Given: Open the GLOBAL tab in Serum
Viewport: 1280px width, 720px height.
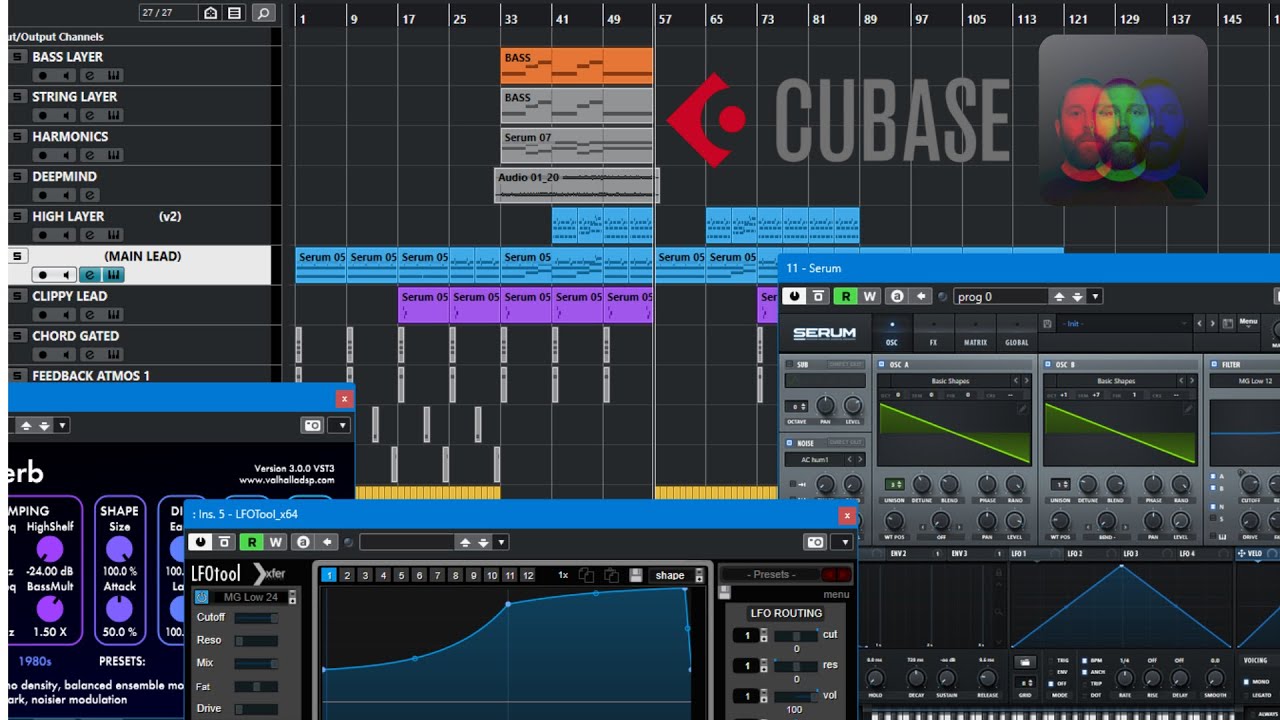Looking at the screenshot, I should tap(1016, 334).
